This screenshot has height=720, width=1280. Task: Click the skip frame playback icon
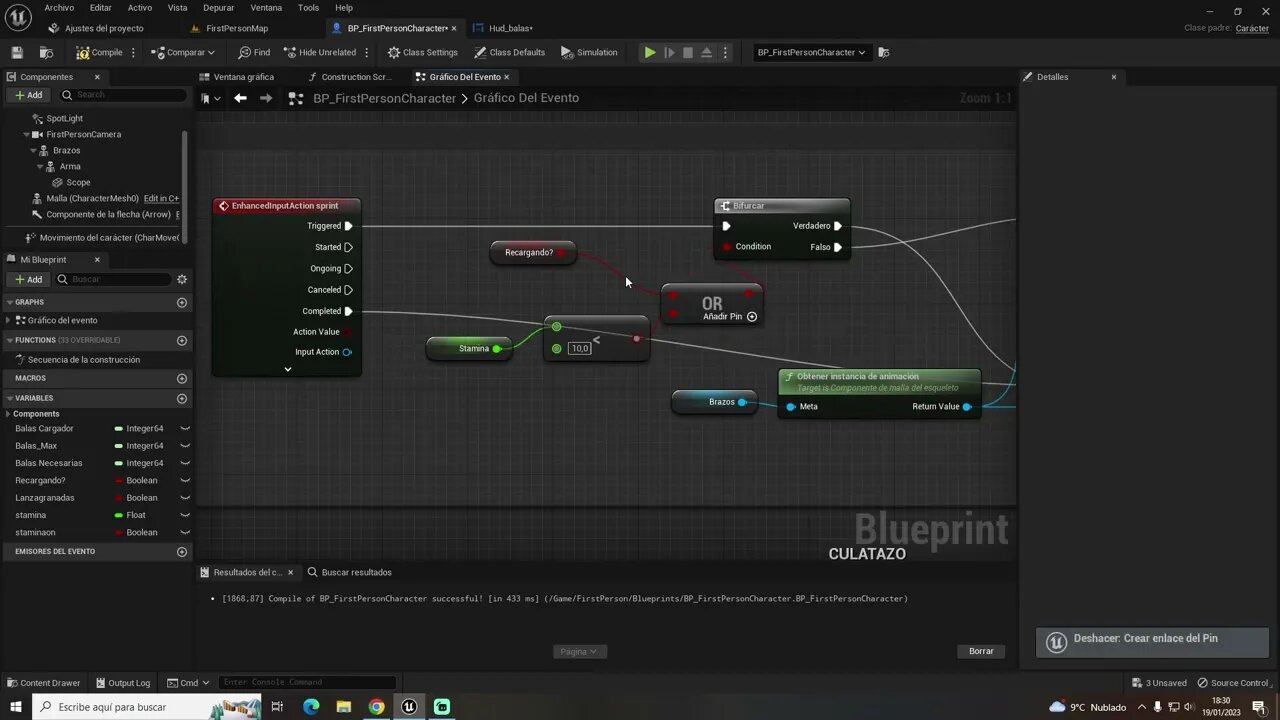coord(669,52)
